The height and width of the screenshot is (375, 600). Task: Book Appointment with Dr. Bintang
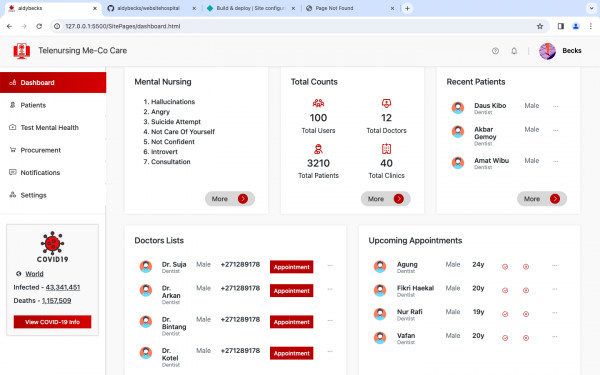pos(292,322)
